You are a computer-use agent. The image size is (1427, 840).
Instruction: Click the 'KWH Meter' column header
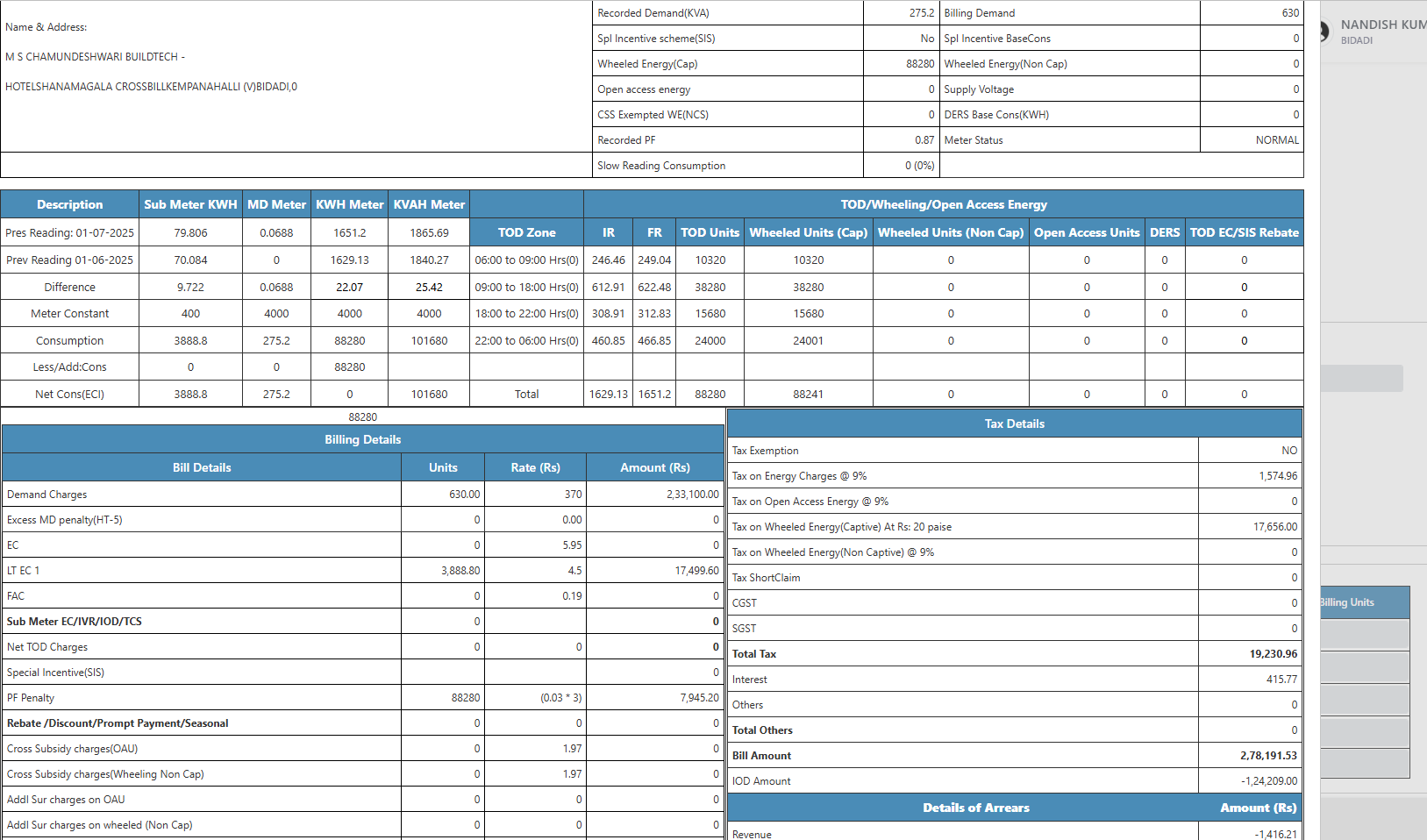[349, 204]
